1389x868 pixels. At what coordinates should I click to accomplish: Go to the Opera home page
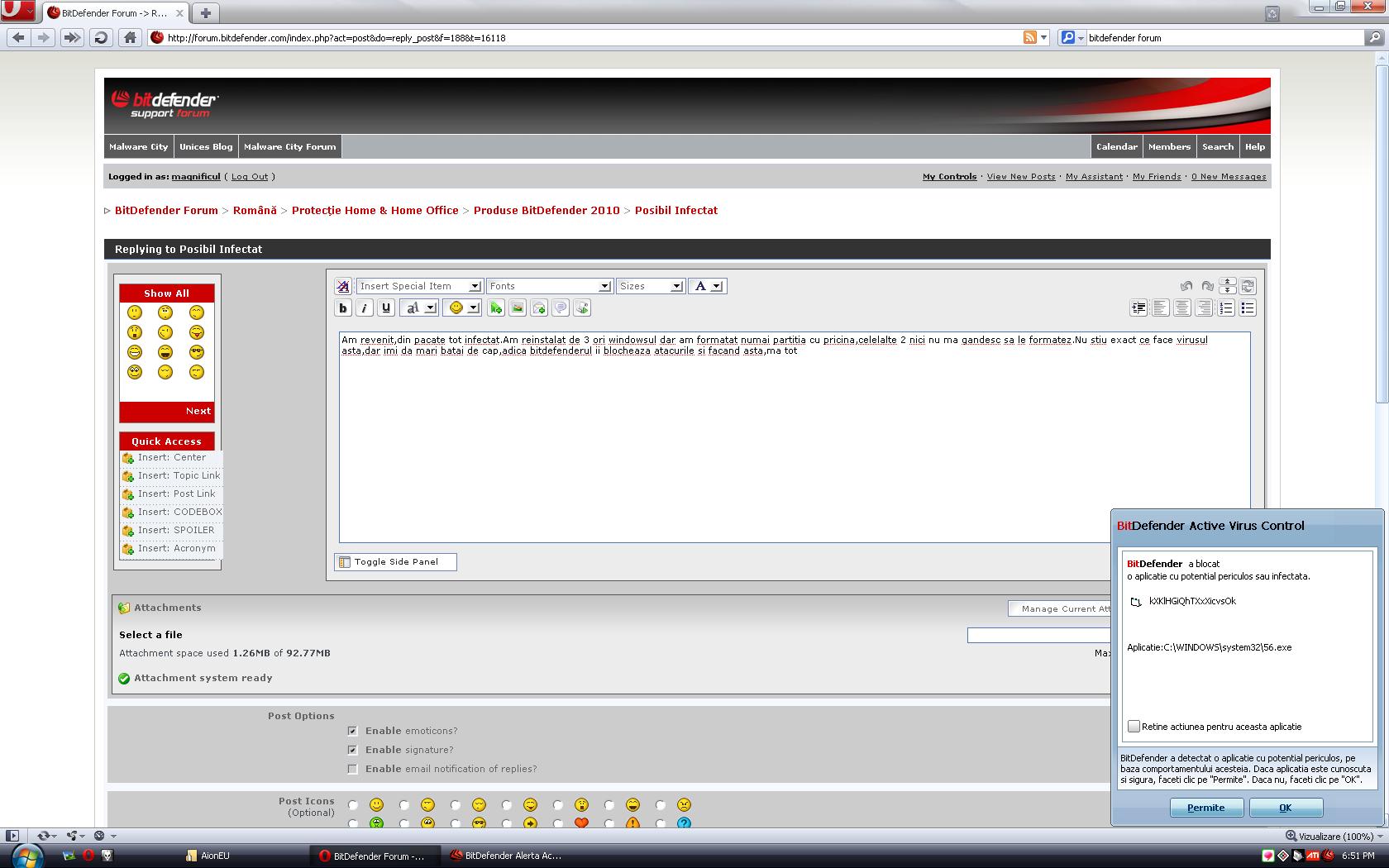[x=130, y=37]
